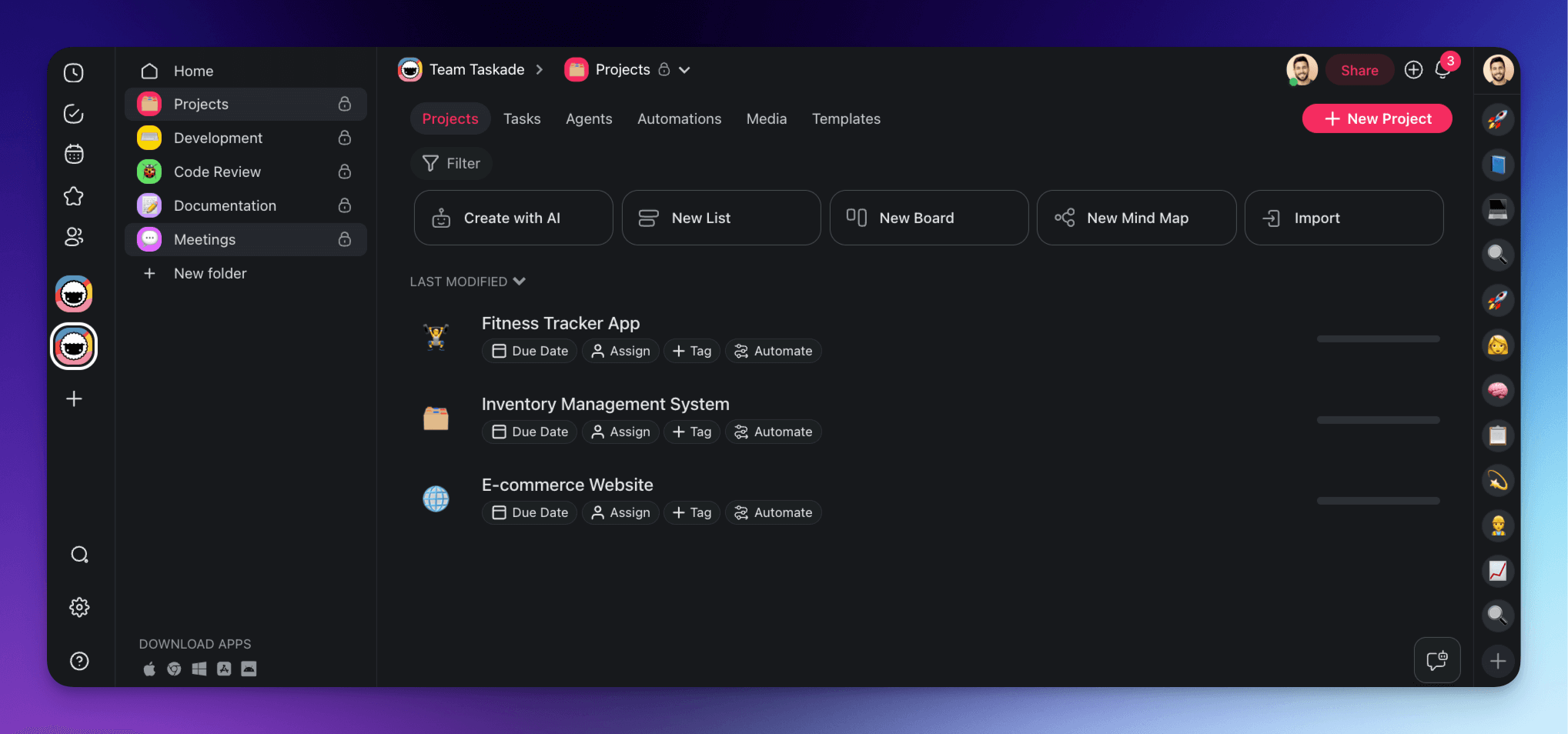Open the brain AI agent icon
The image size is (1568, 734).
pos(1498,390)
